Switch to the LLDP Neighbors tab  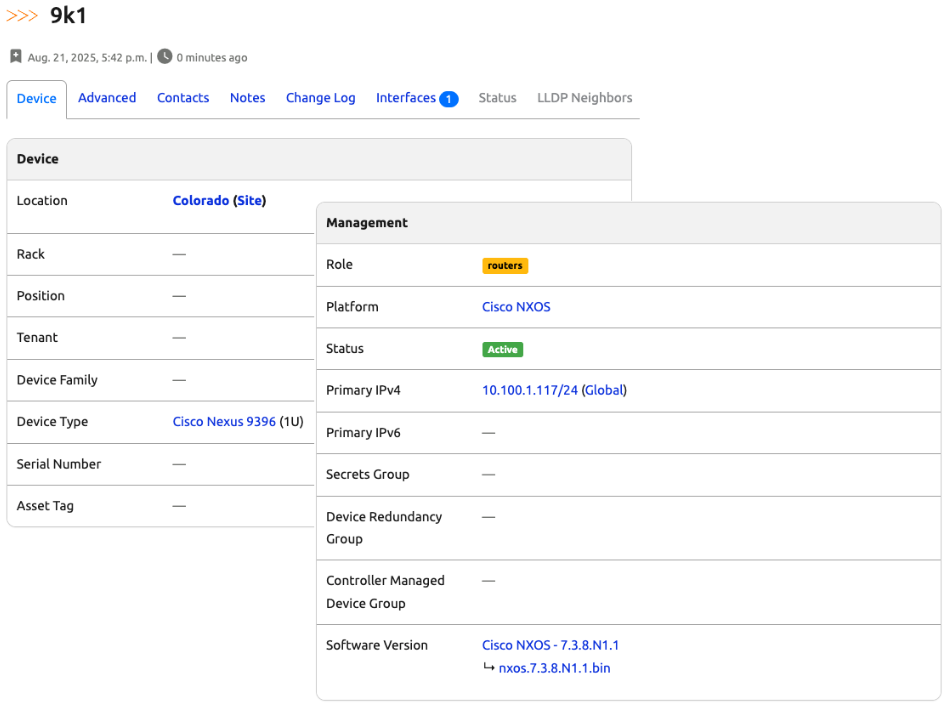(584, 97)
